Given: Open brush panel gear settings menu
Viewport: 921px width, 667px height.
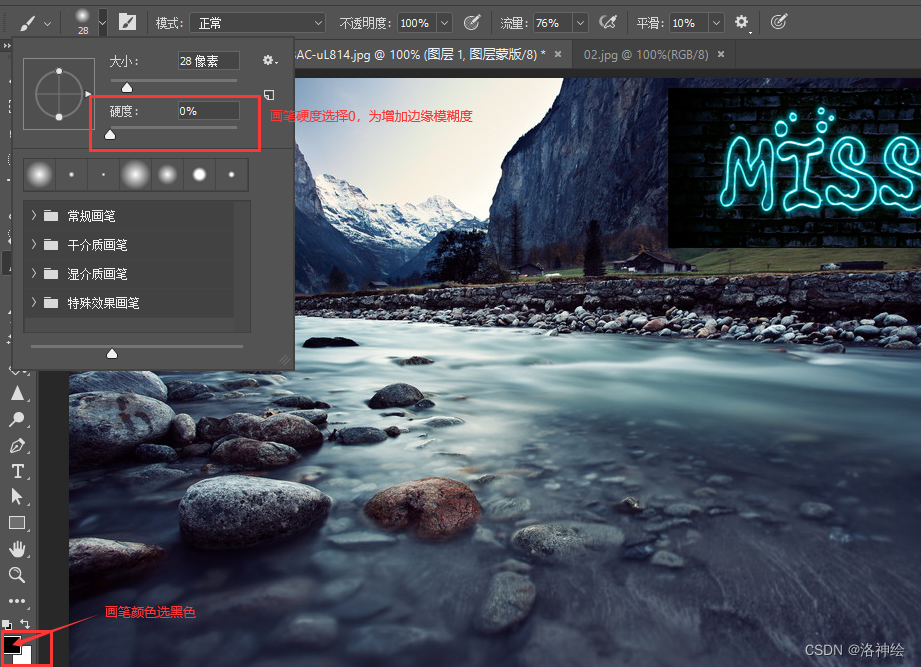Looking at the screenshot, I should (269, 60).
